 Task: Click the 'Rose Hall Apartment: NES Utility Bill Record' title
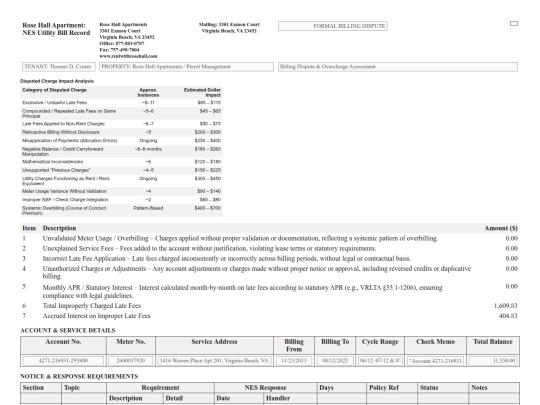pos(56,29)
